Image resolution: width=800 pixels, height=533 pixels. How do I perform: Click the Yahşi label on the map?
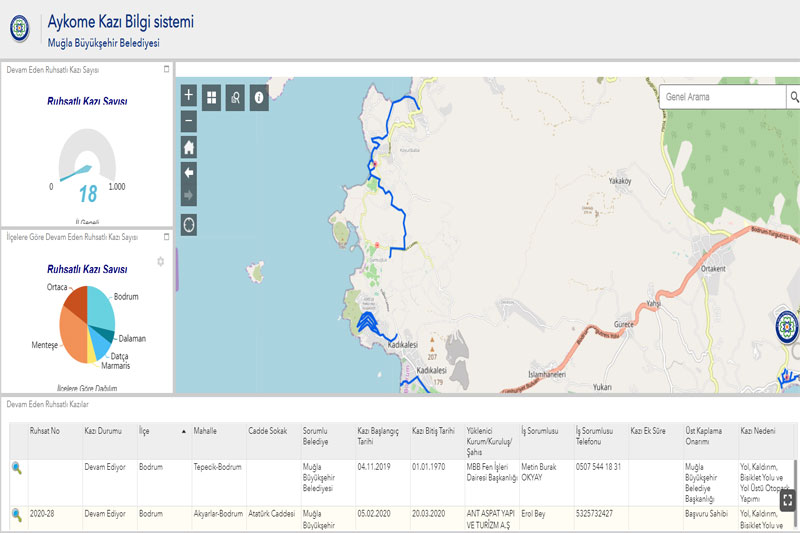(x=654, y=303)
